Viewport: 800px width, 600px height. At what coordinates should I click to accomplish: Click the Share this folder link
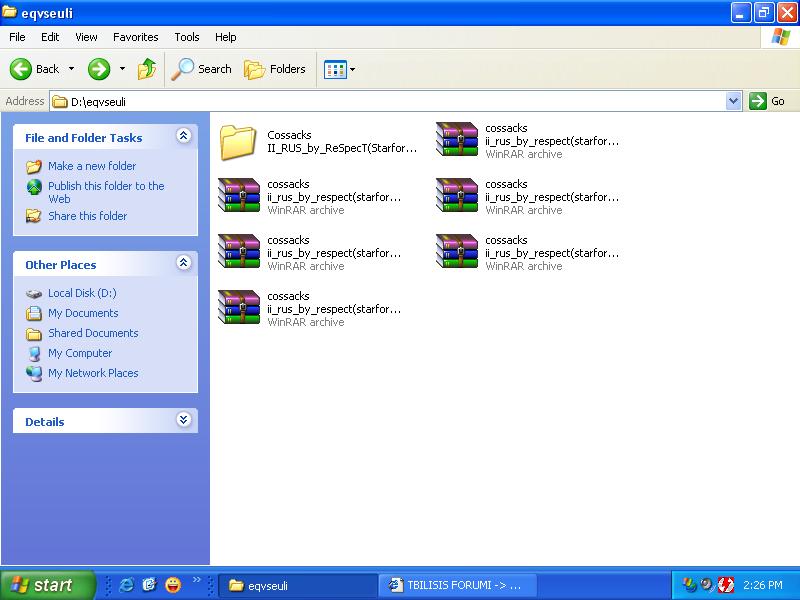87,216
